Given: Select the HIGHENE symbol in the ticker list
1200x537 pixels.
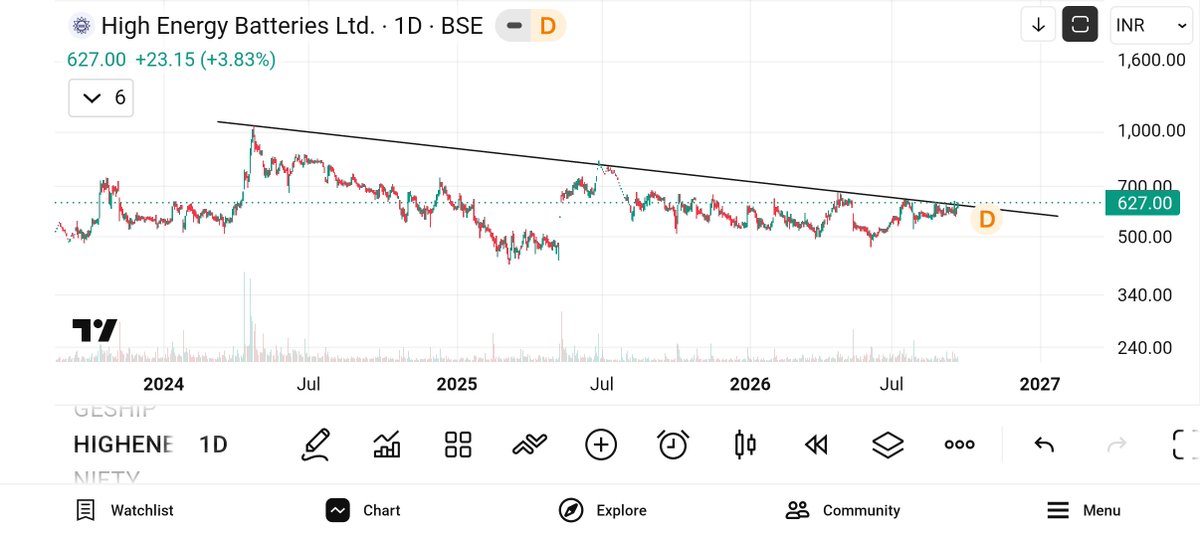Looking at the screenshot, I should pos(123,444).
